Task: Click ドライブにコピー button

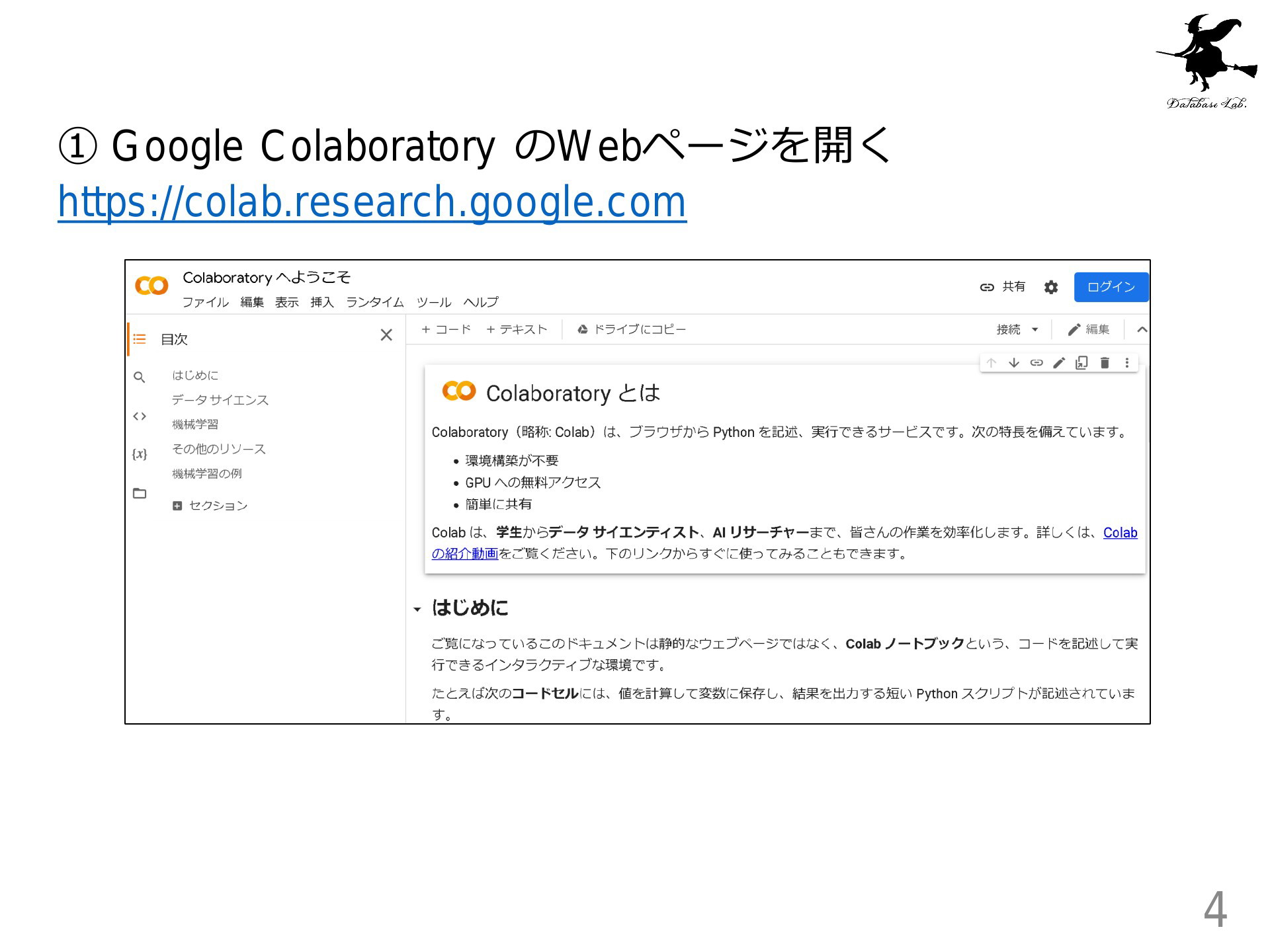Action: pyautogui.click(x=632, y=329)
